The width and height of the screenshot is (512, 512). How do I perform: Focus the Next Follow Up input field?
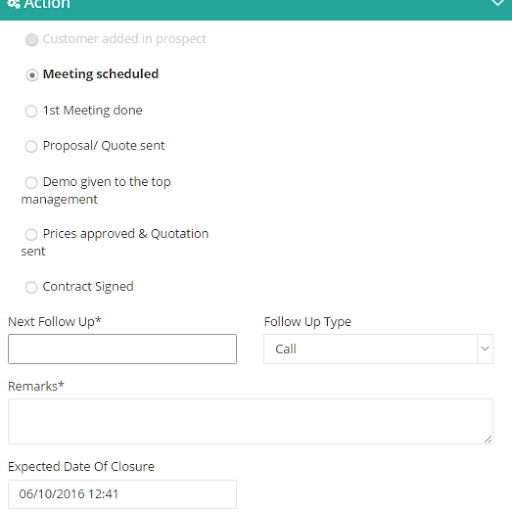pos(122,349)
